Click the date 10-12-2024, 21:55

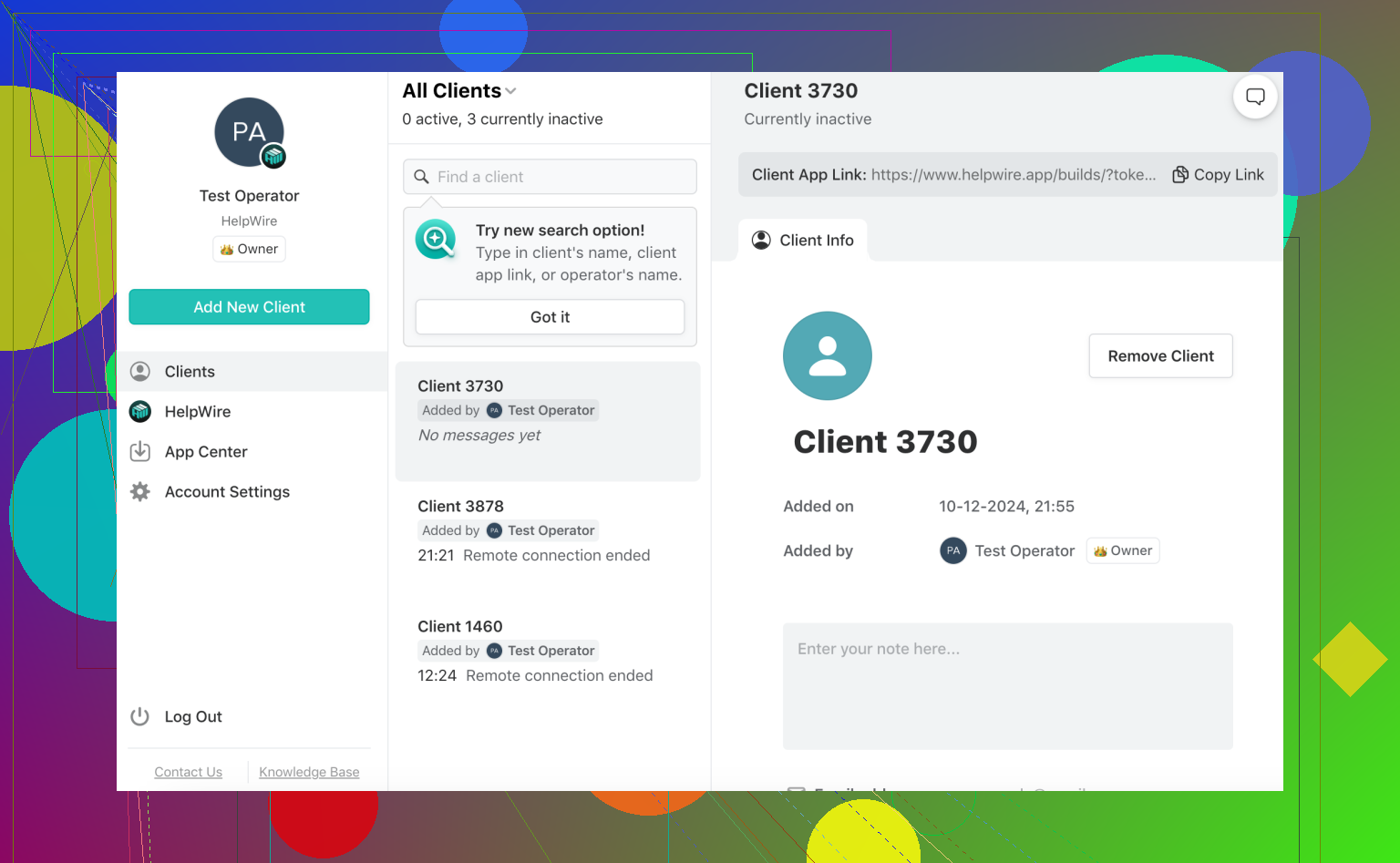1006,506
